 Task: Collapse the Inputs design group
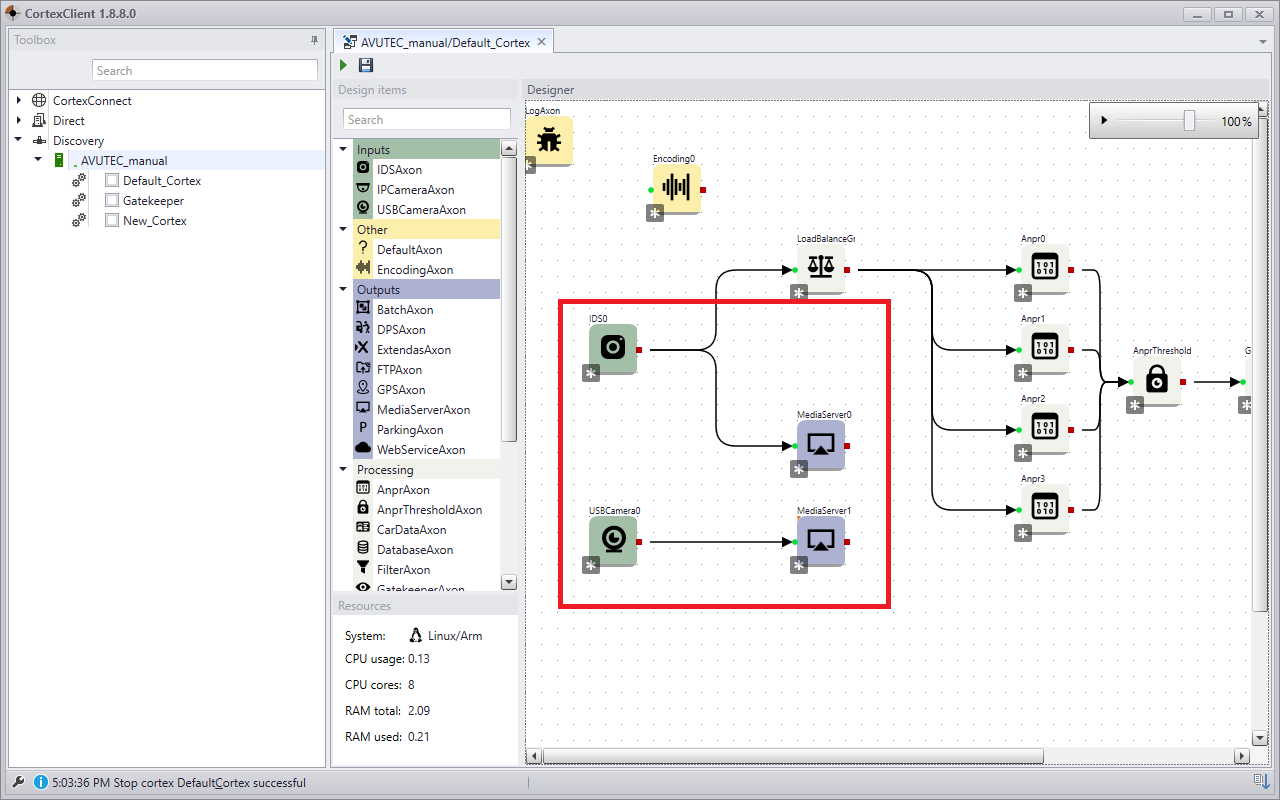(x=343, y=150)
